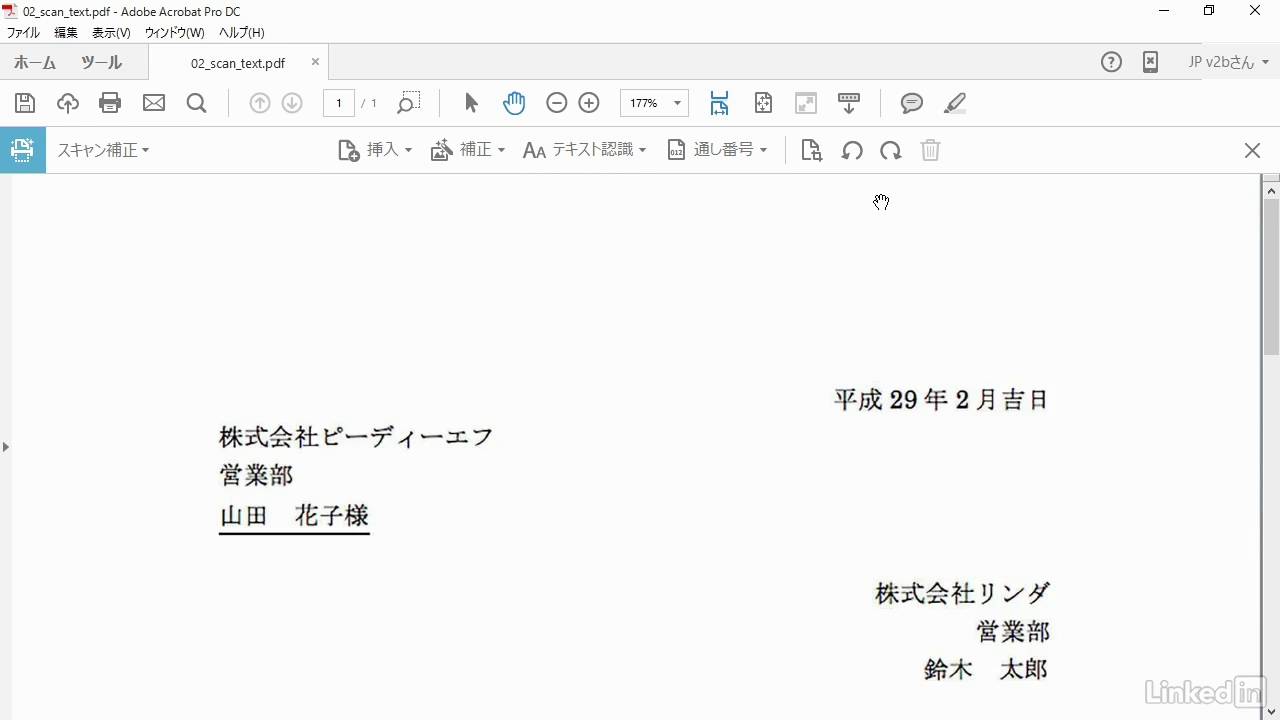Switch to the ツール tab
This screenshot has width=1280, height=720.
[x=101, y=62]
